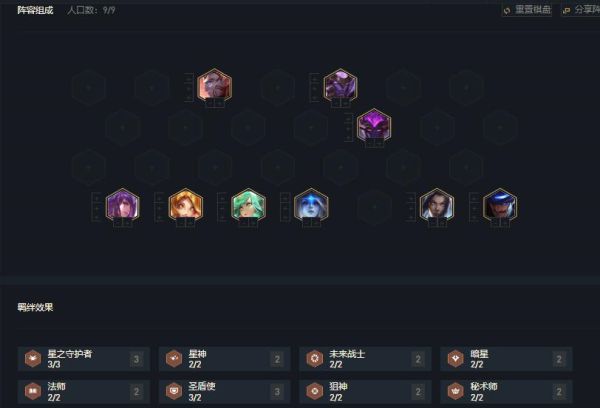This screenshot has width=600, height=408.
Task: Click the empty hex slot between bottom champions
Action: tap(374, 207)
